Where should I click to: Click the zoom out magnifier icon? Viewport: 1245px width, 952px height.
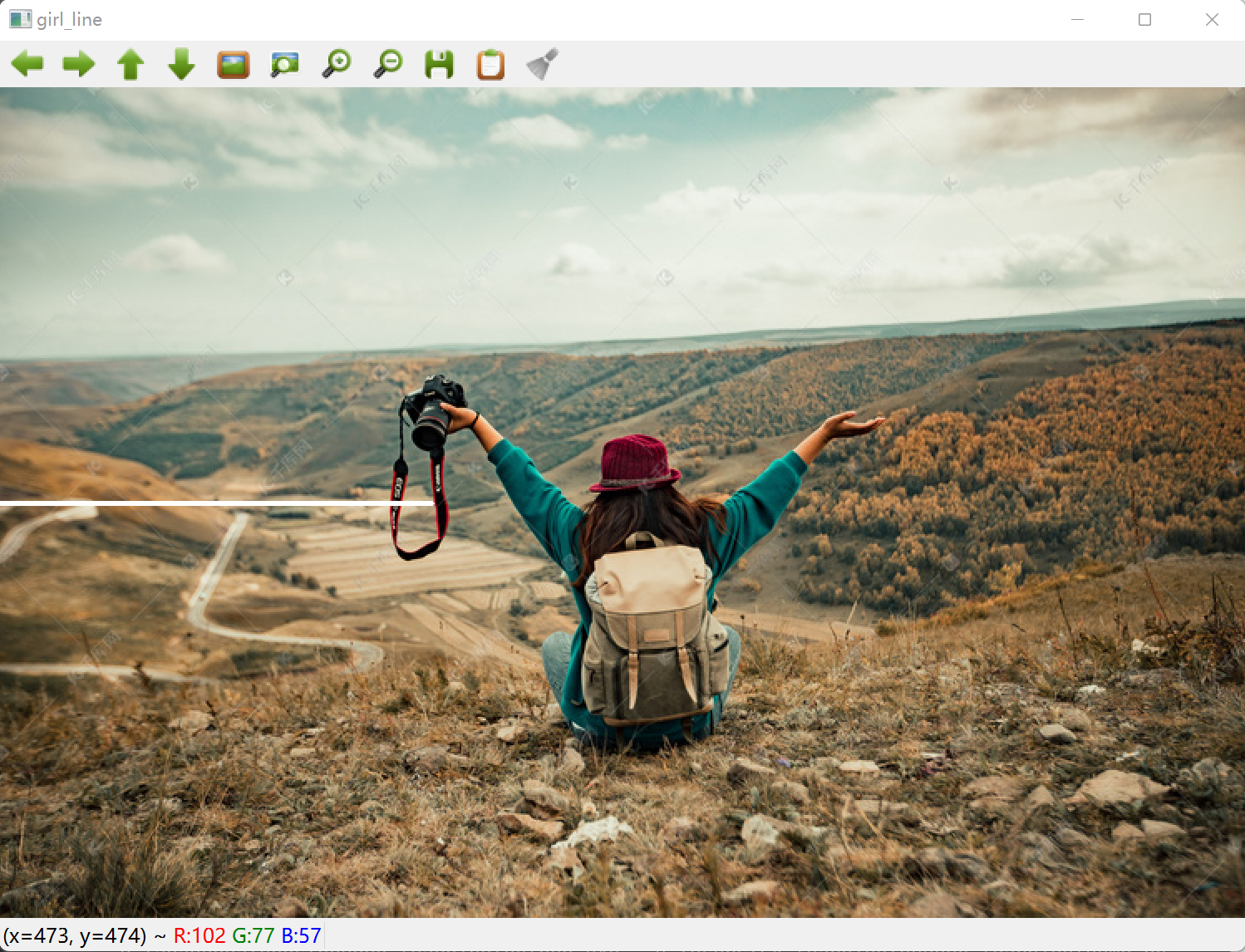[388, 64]
